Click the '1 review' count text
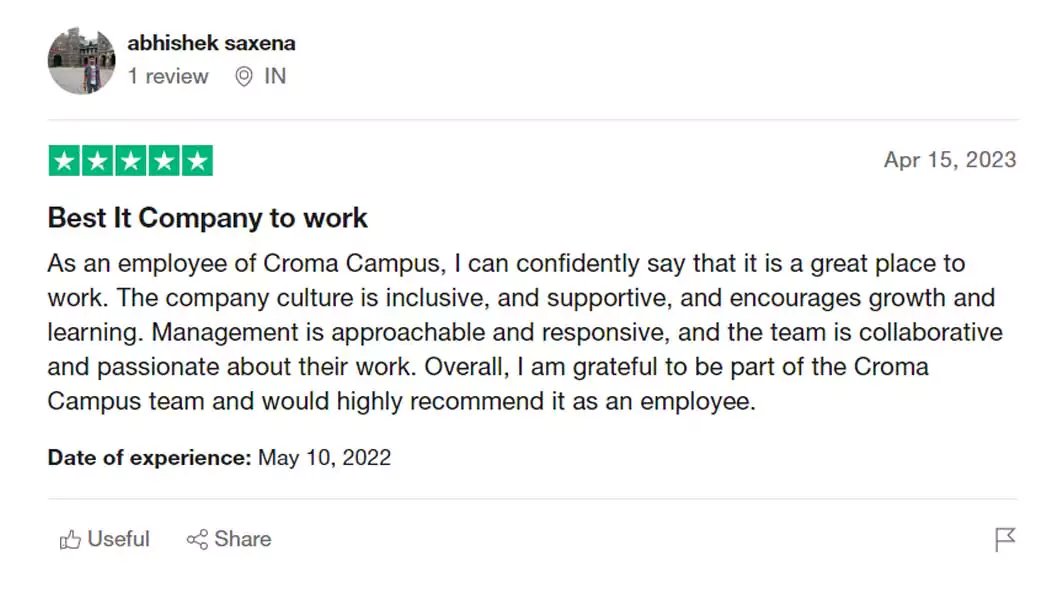Image resolution: width=1059 pixels, height=589 pixels. click(168, 77)
